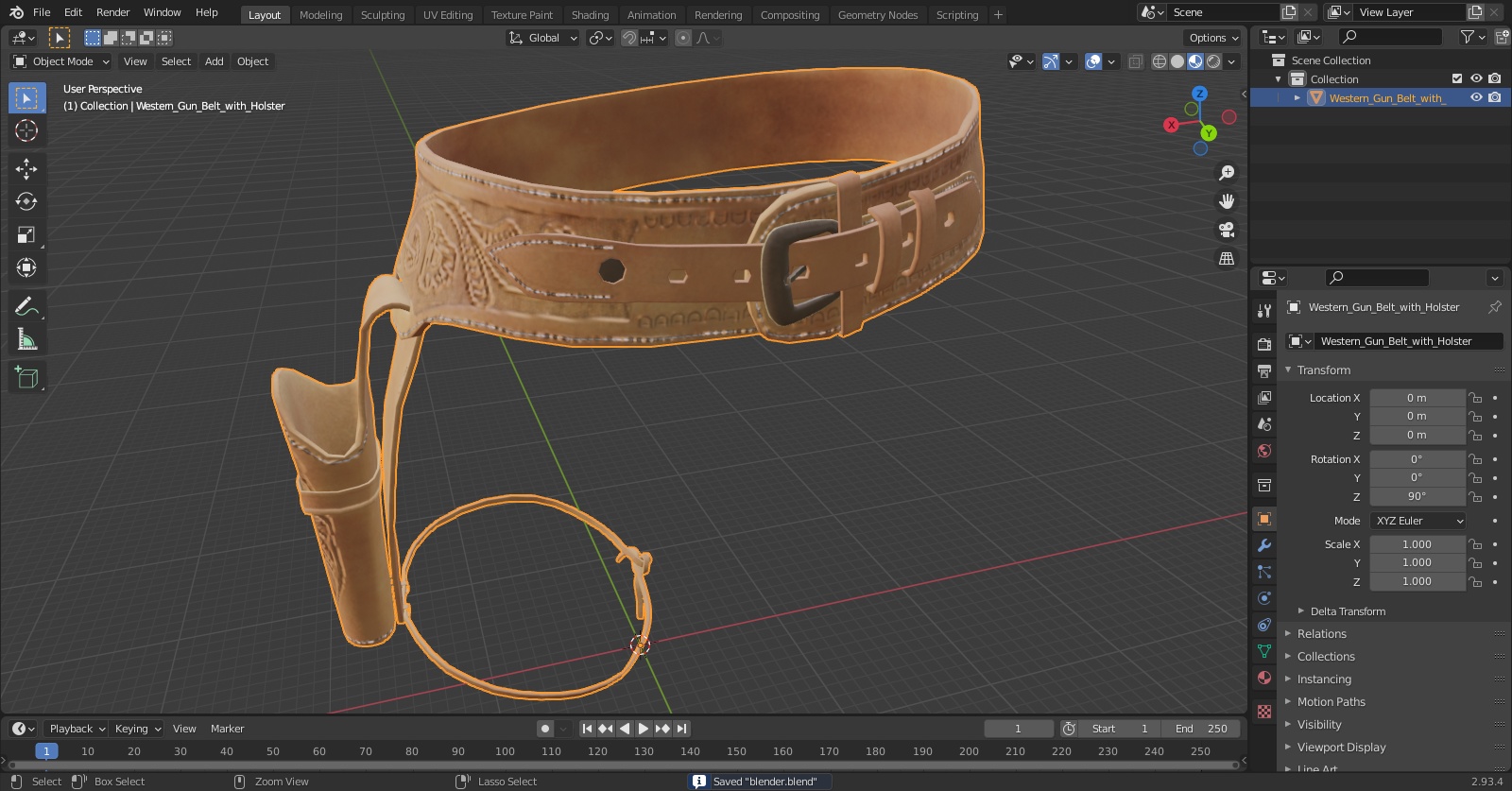This screenshot has height=791, width=1512.
Task: Open the File menu
Action: 42,12
